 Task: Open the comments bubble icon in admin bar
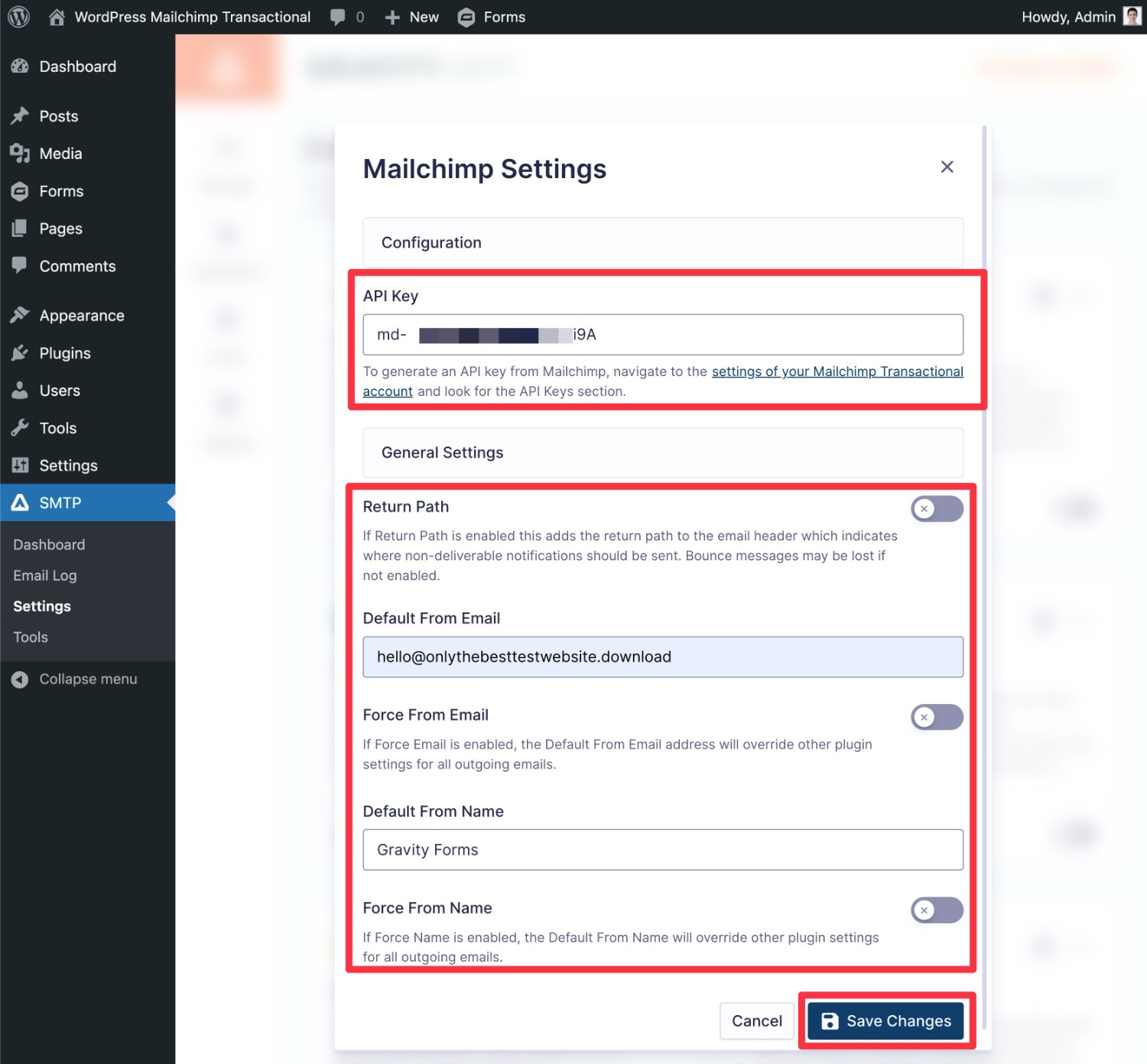[337, 17]
